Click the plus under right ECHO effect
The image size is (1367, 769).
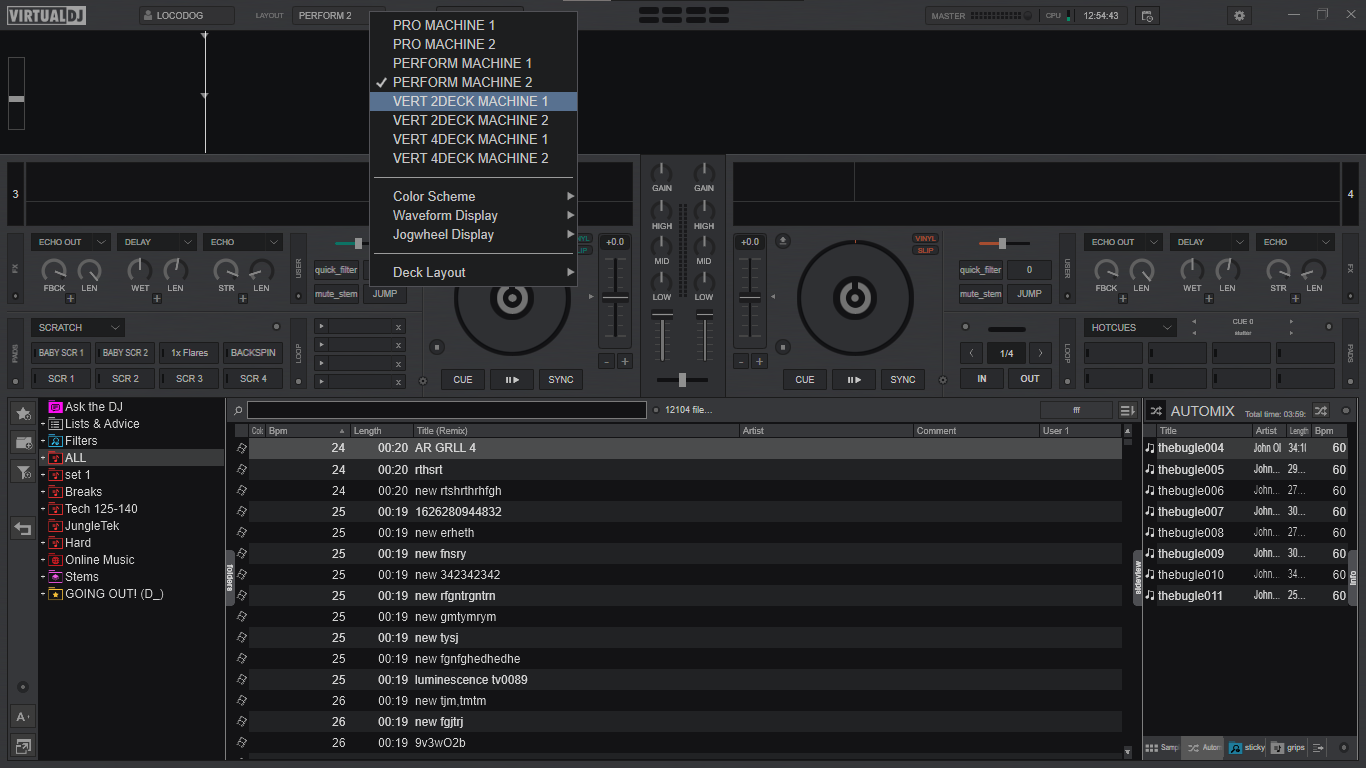[x=1294, y=299]
